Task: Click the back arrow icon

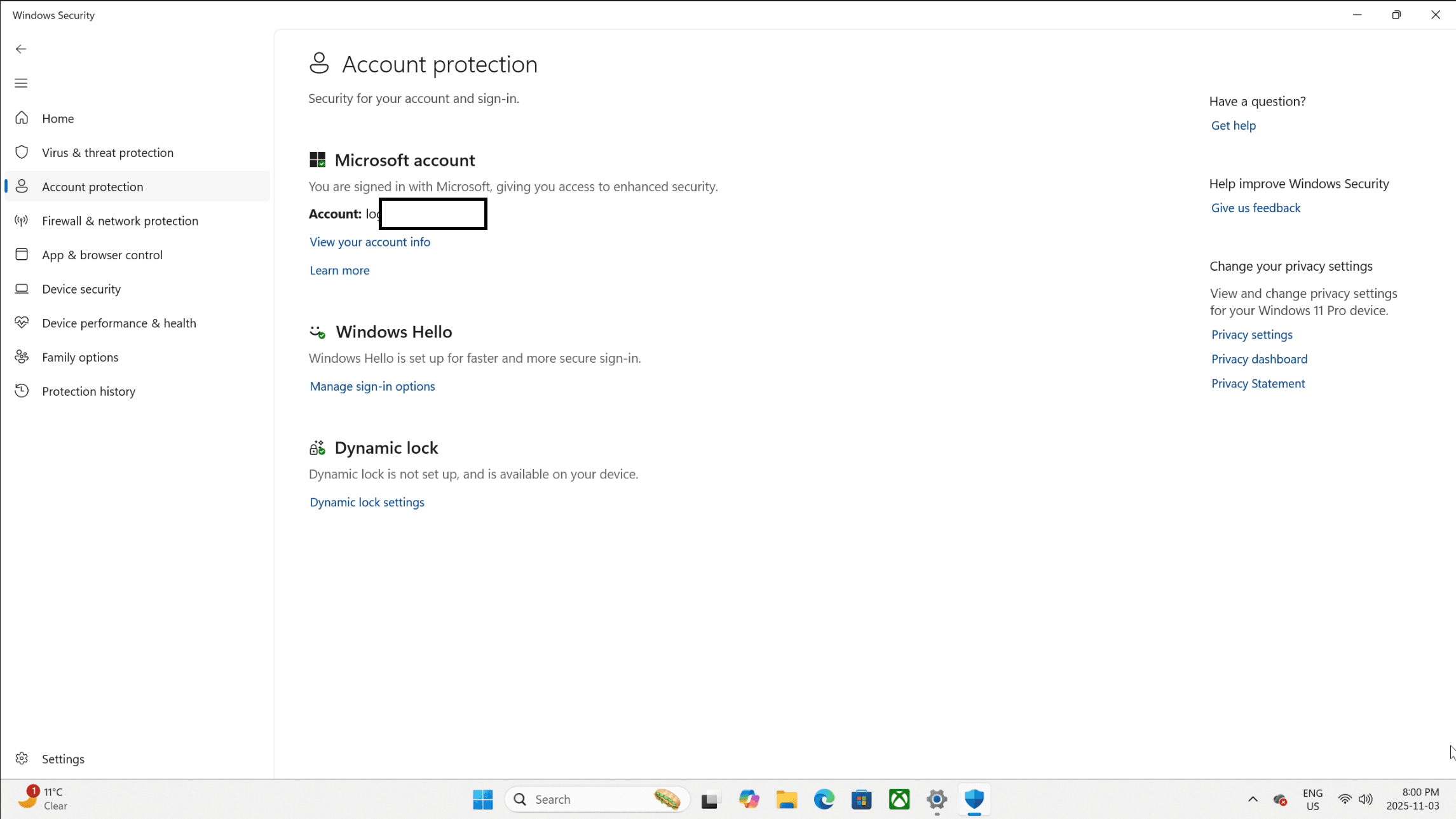Action: pos(21,49)
